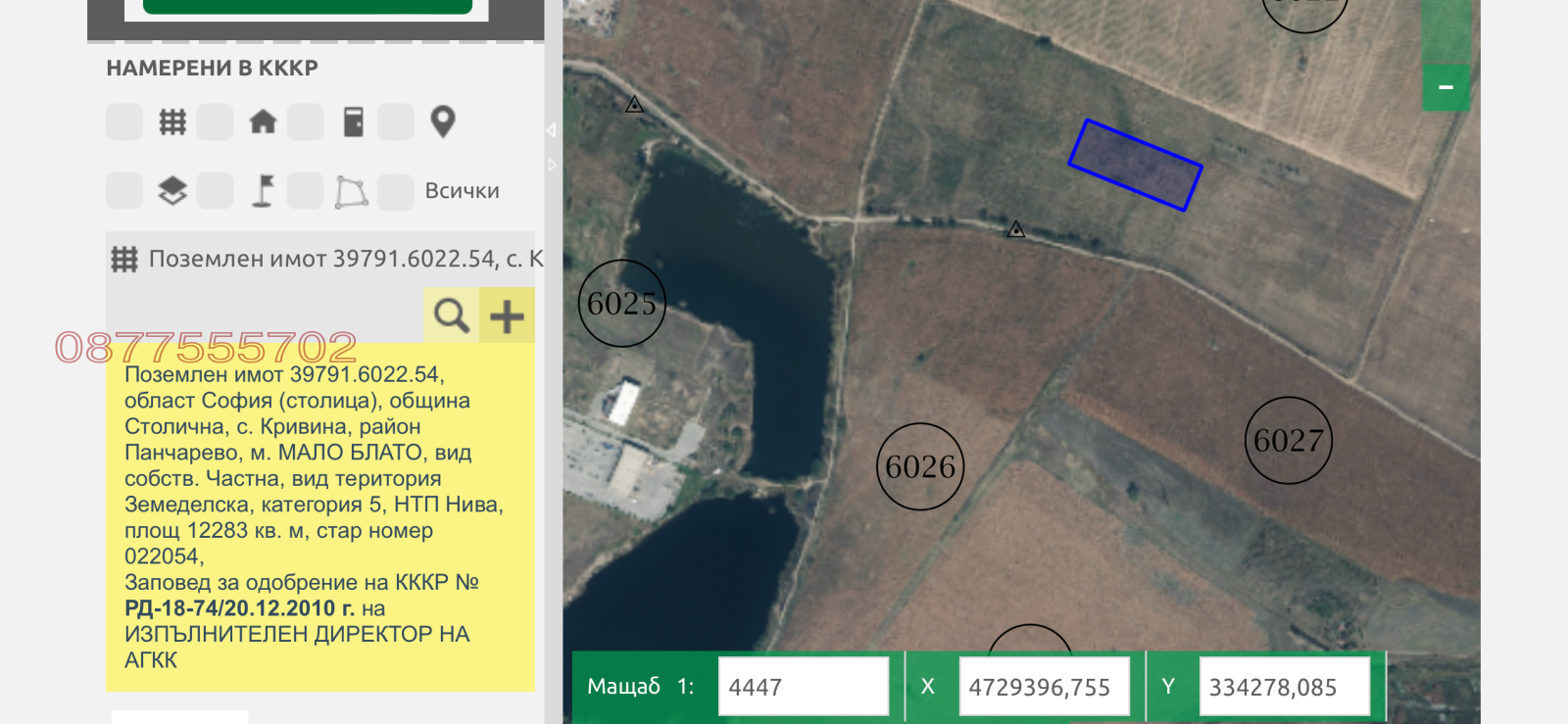Image resolution: width=1568 pixels, height=724 pixels.
Task: Tick the checkbox left of the house icon
Action: click(215, 122)
